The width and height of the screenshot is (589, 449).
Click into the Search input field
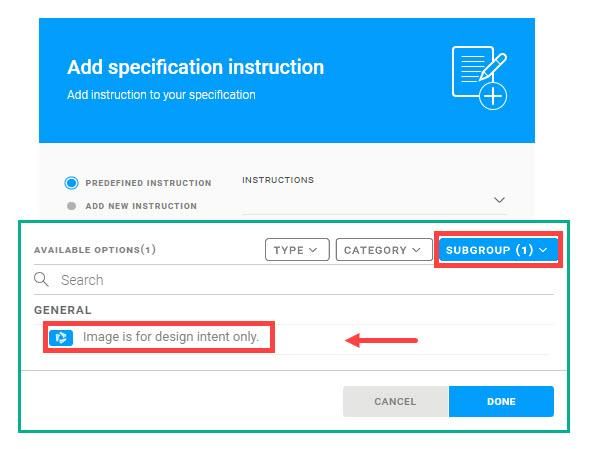point(306,280)
